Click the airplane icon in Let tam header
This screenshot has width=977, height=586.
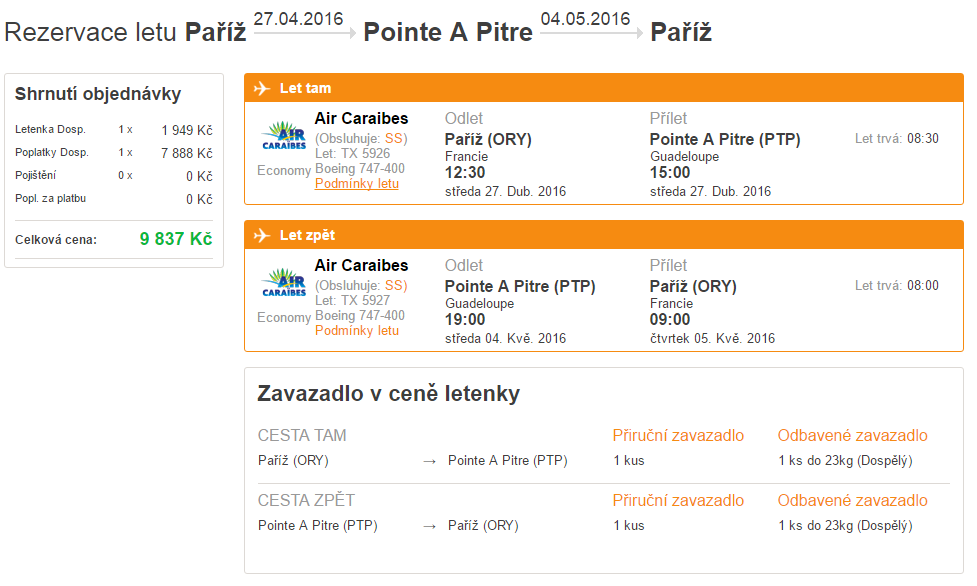pyautogui.click(x=262, y=89)
